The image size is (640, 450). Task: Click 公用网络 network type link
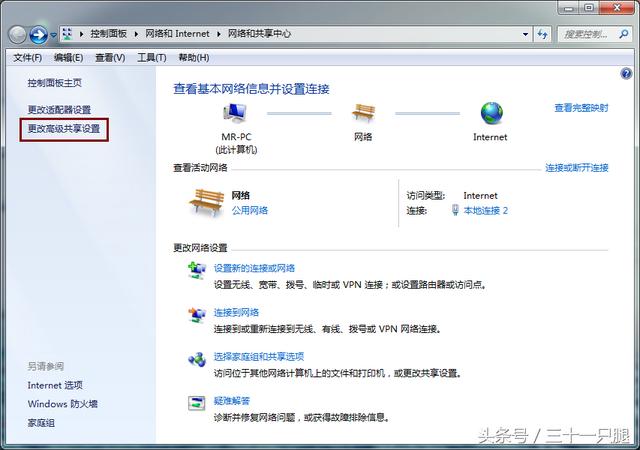[250, 210]
